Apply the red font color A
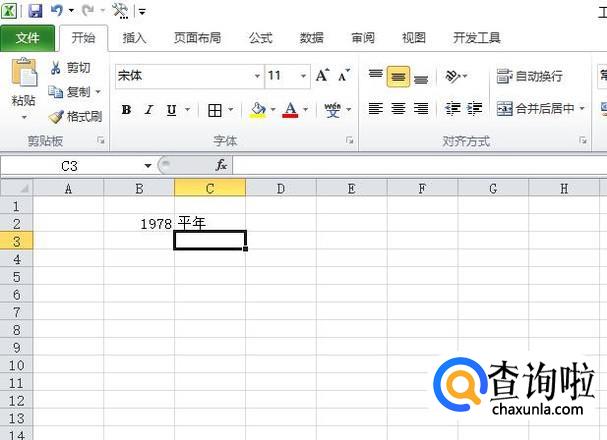 point(290,110)
